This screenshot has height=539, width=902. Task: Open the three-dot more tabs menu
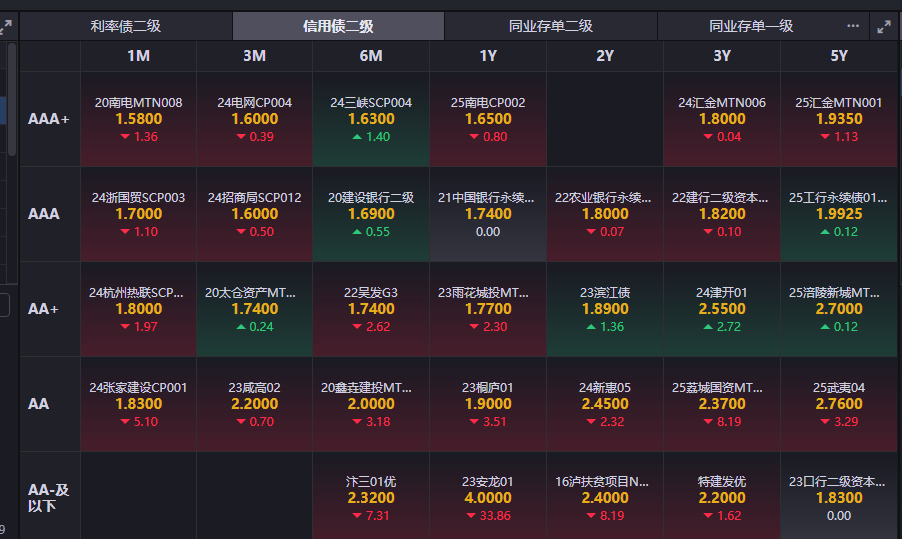[x=853, y=26]
